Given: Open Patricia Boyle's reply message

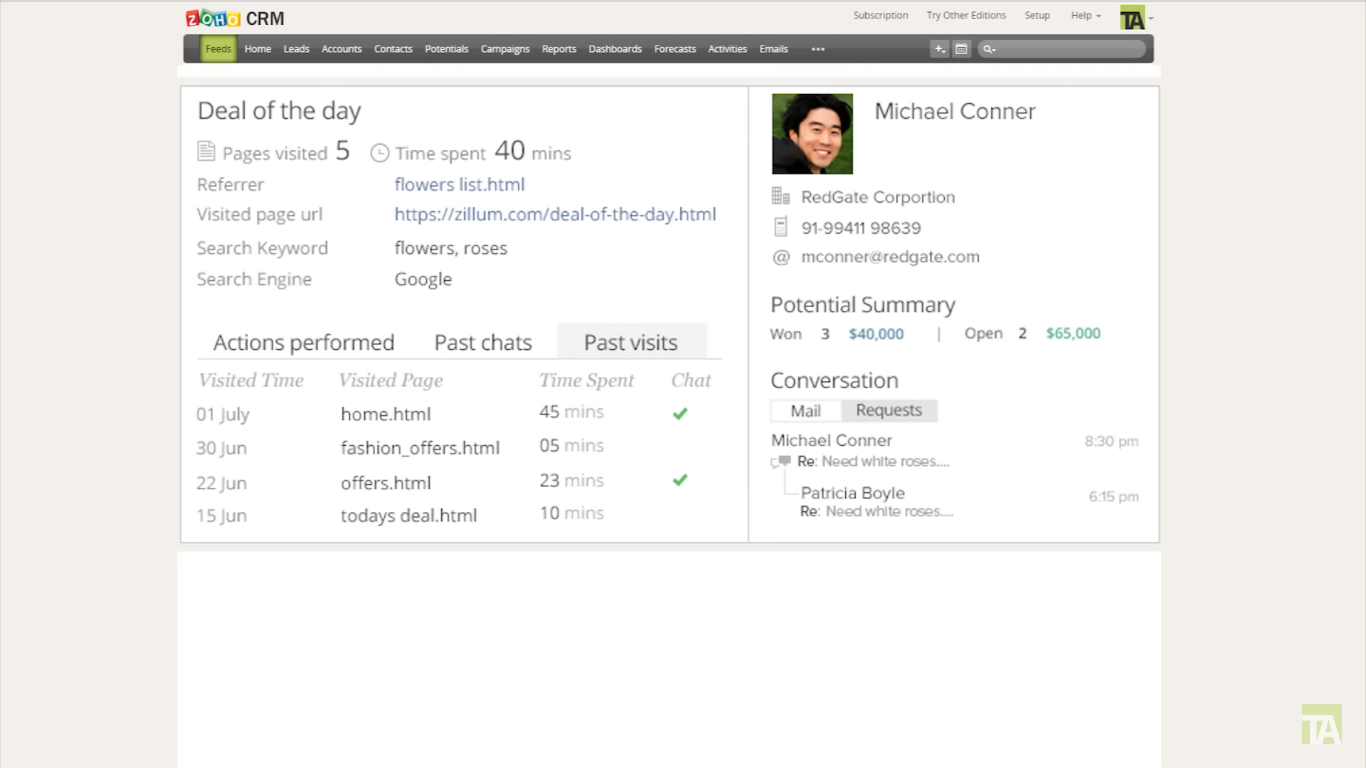Looking at the screenshot, I should pos(969,502).
